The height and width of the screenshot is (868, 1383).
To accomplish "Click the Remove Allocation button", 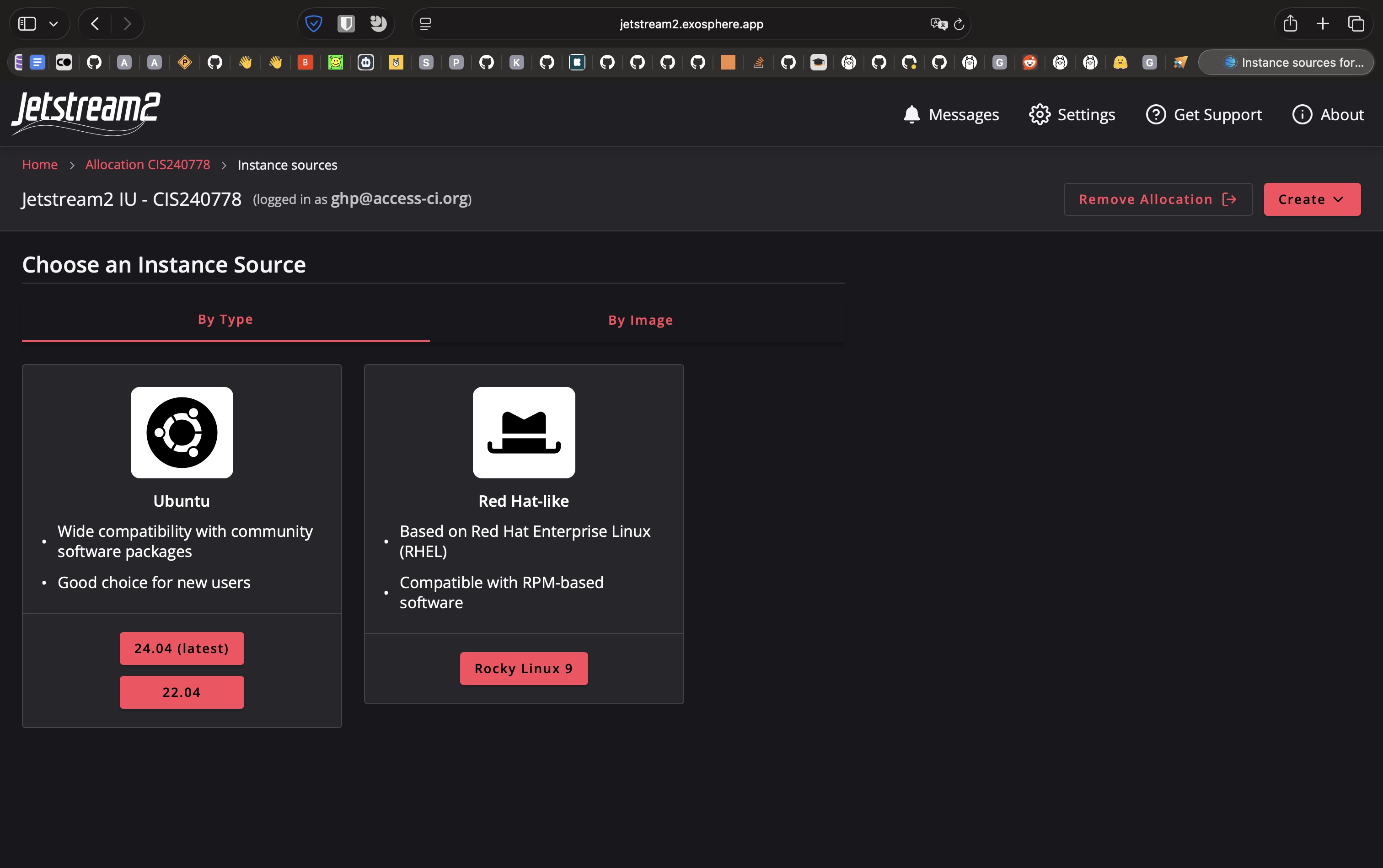I will point(1158,199).
